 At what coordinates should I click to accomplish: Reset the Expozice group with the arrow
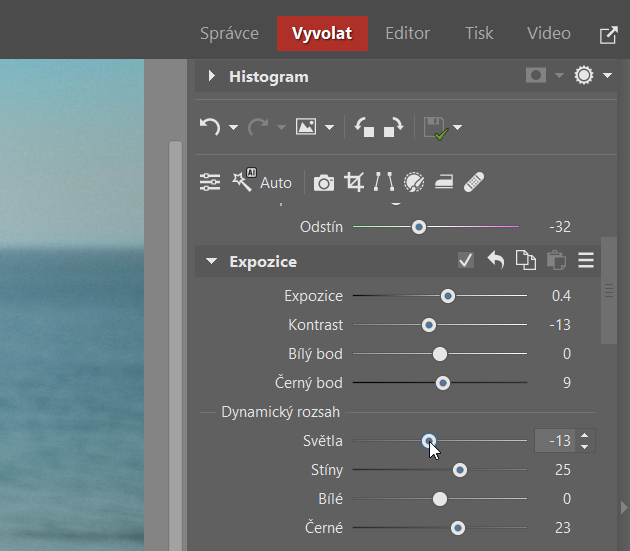pos(495,261)
